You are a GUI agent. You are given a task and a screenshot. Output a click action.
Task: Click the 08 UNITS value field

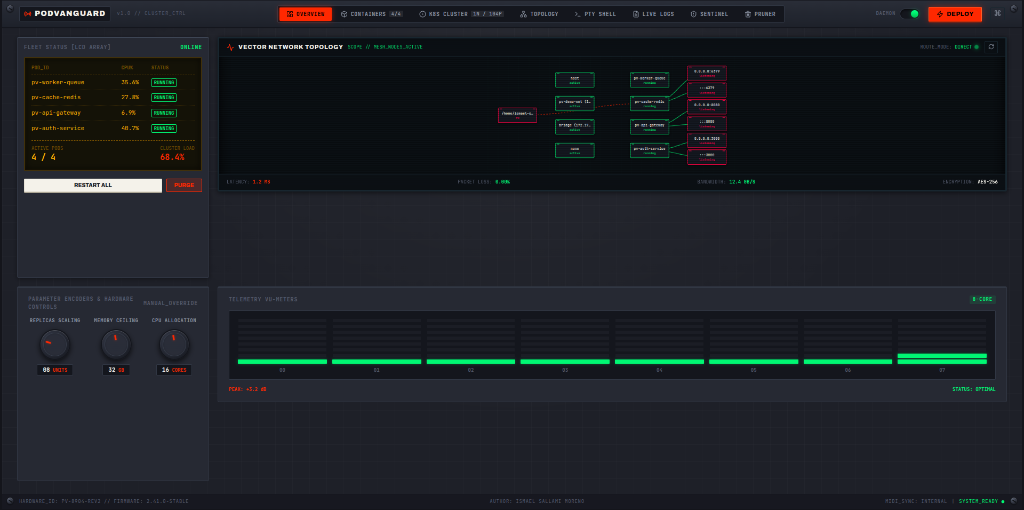coord(55,370)
